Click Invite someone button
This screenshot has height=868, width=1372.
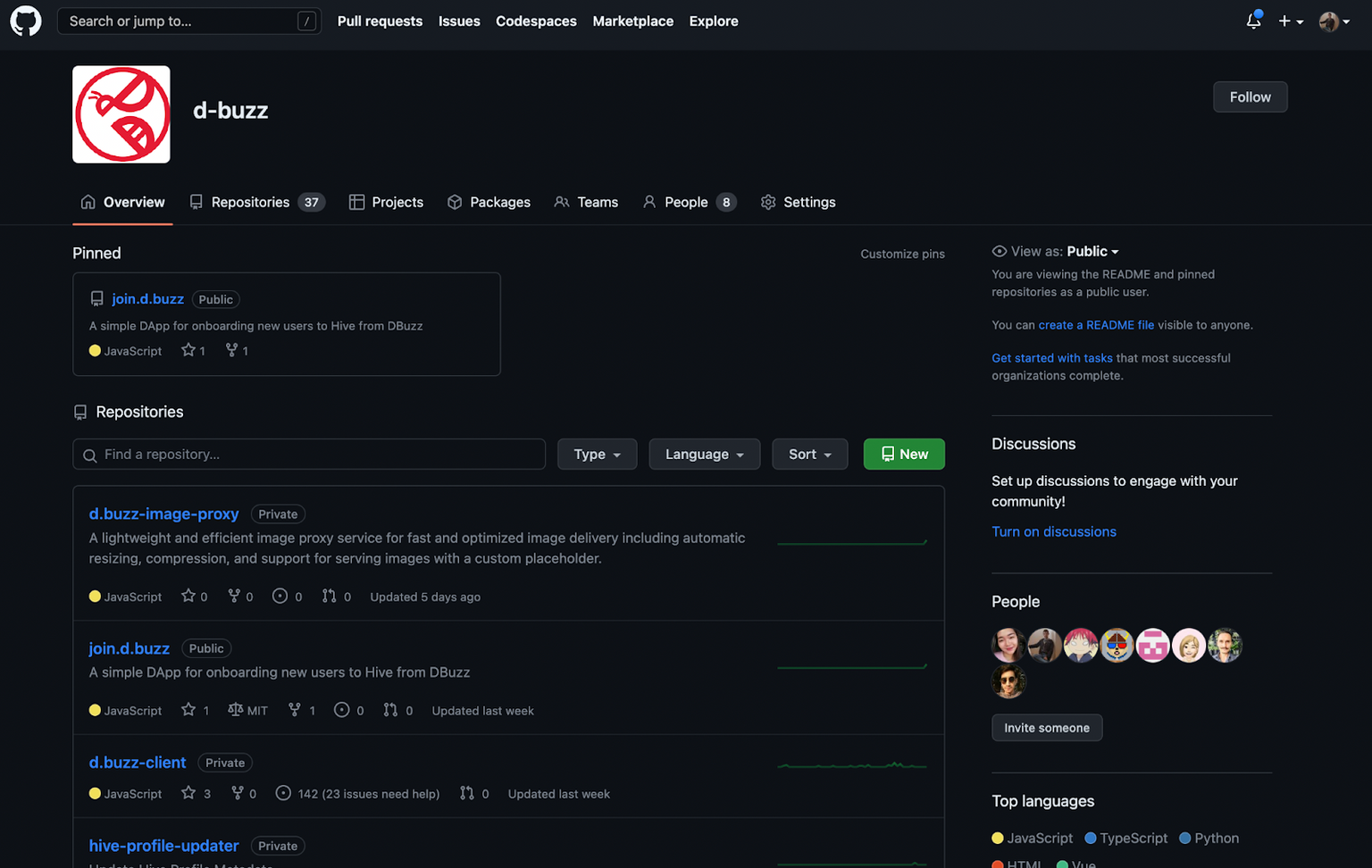pos(1047,728)
